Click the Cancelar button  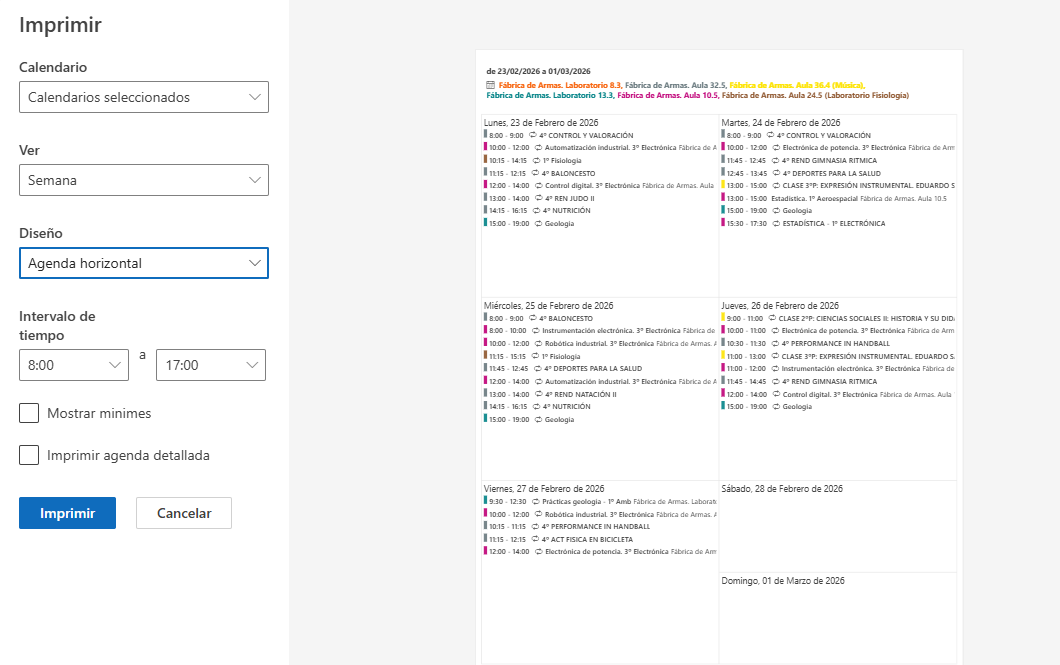pos(184,513)
